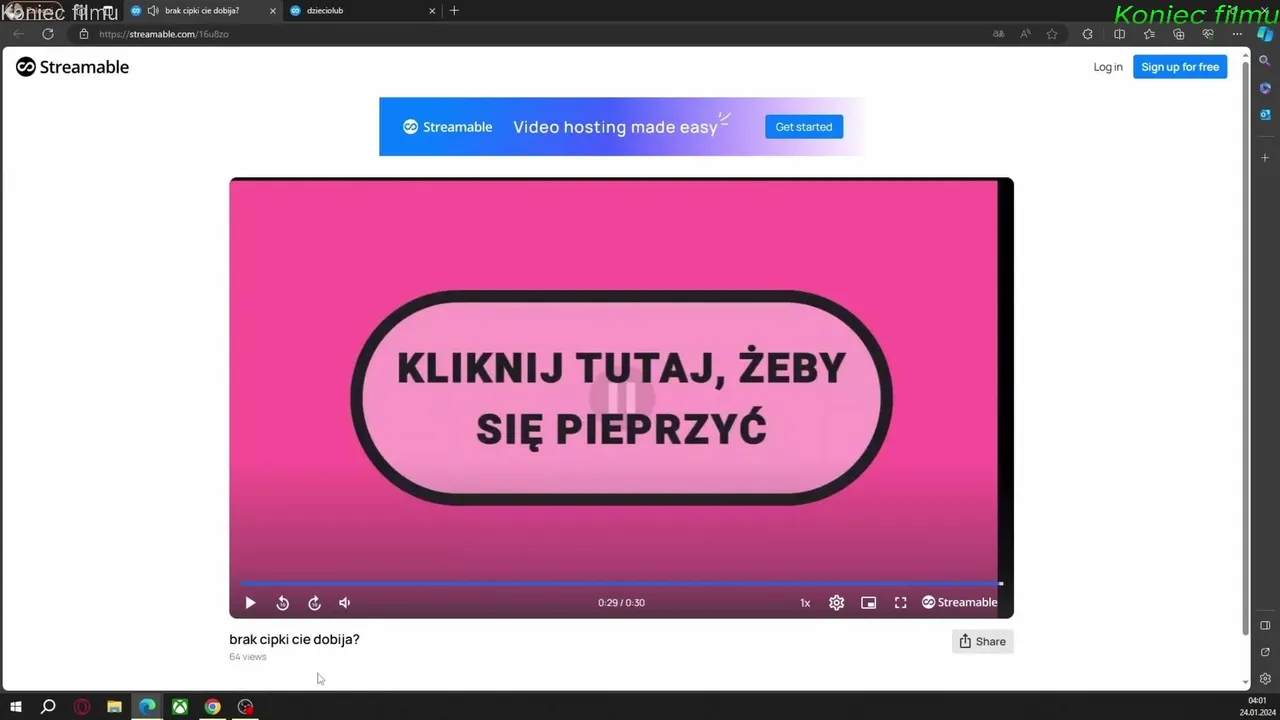
Task: Open browser essentials heart icon
Action: click(x=1208, y=34)
